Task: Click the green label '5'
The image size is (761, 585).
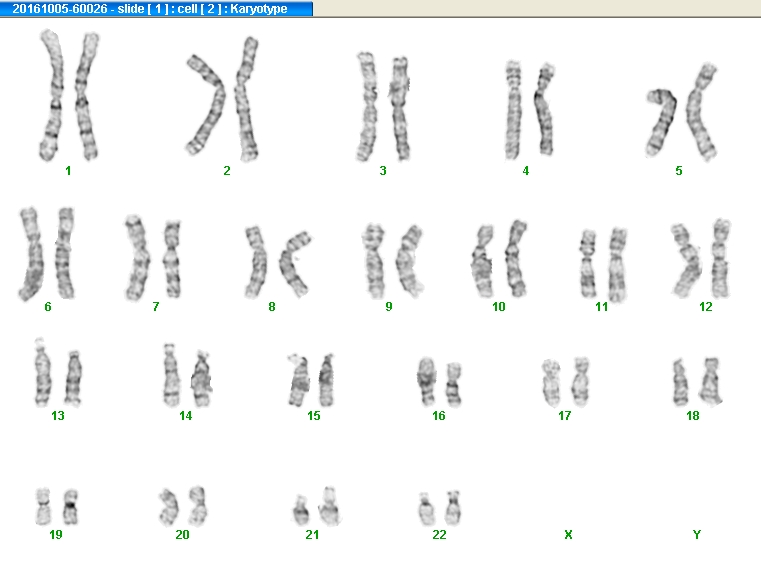Action: pyautogui.click(x=679, y=171)
